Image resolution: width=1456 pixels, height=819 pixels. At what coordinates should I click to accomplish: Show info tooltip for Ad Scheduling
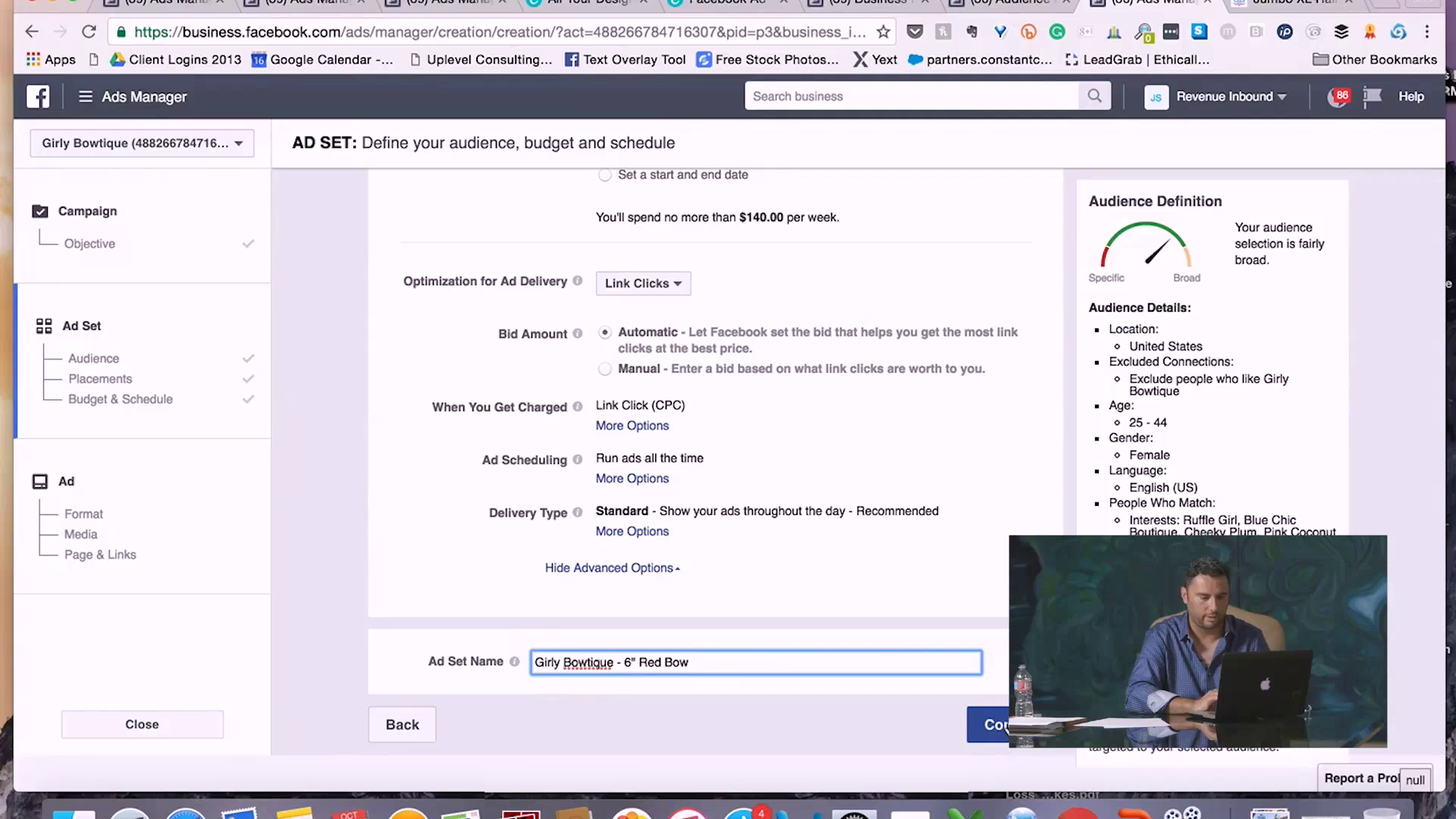tap(578, 460)
